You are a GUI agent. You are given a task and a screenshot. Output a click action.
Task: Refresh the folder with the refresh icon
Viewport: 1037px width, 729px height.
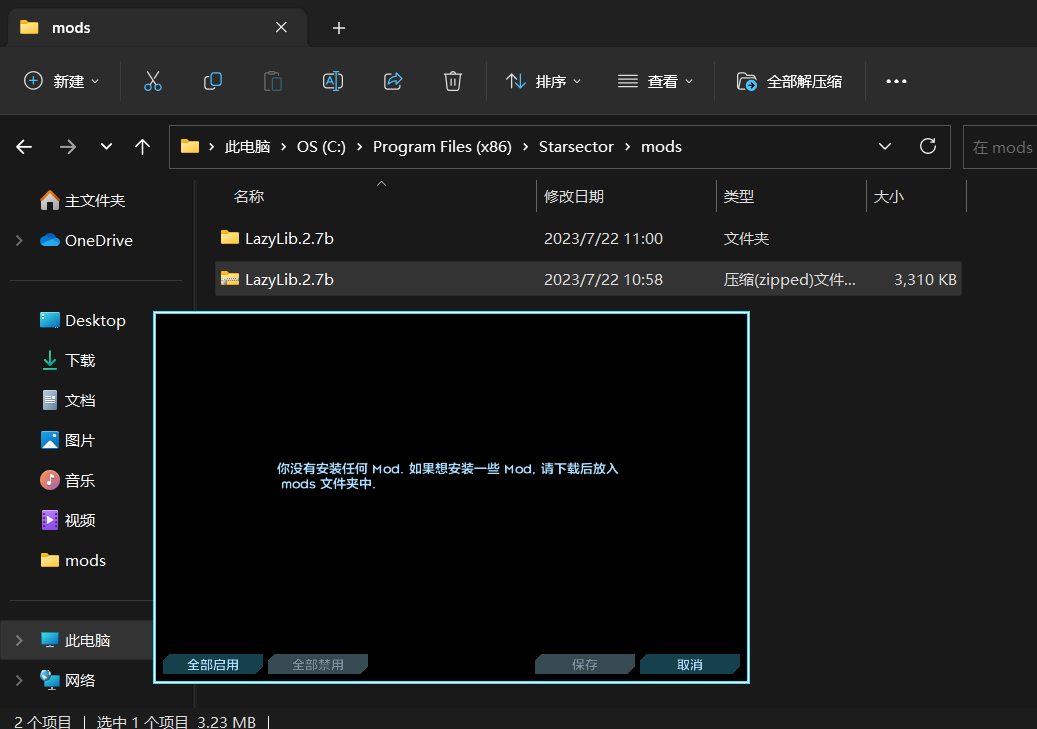[927, 146]
